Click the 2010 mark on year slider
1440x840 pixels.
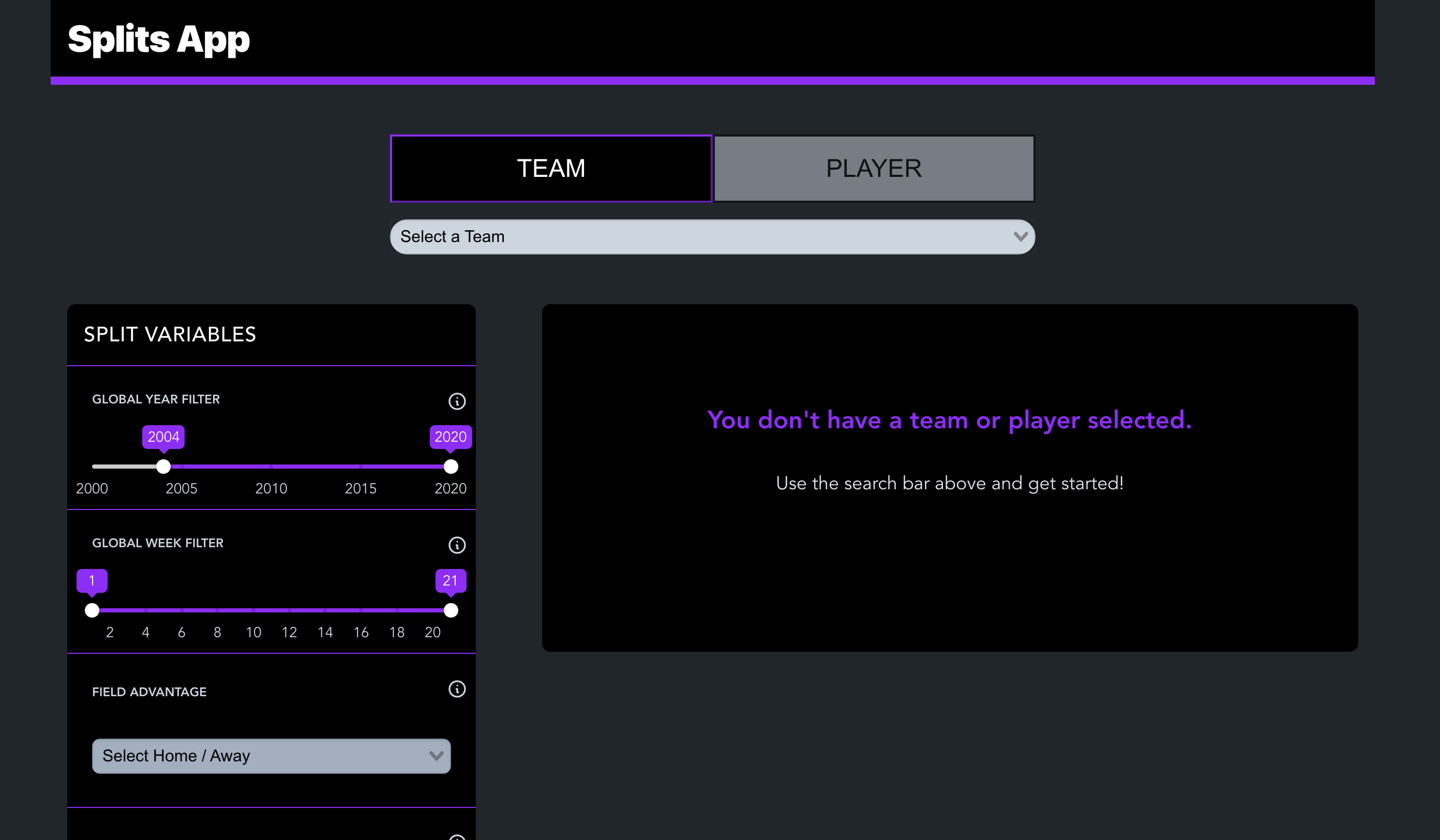click(x=272, y=489)
